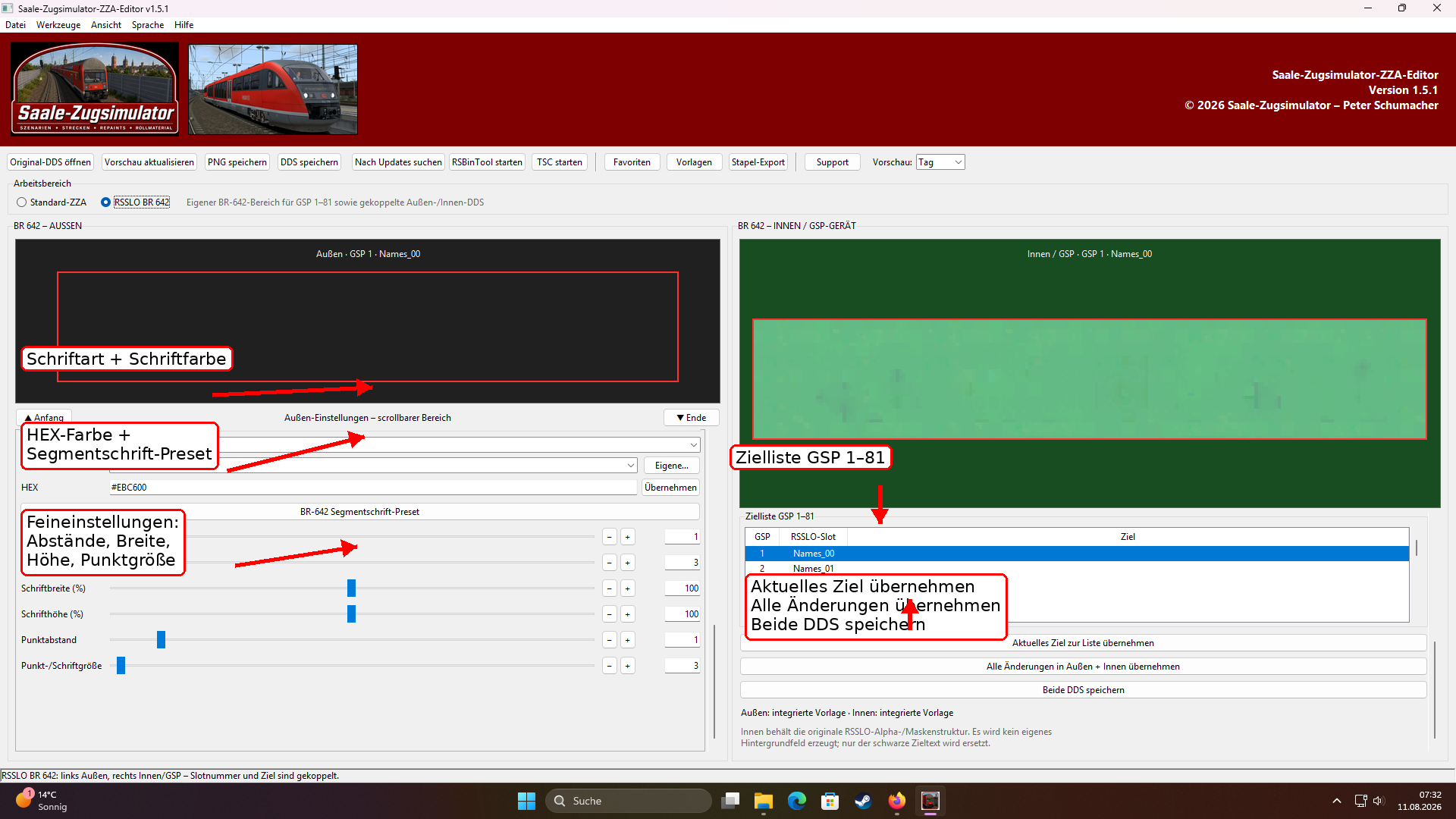Open Task View from the taskbar

point(730,801)
